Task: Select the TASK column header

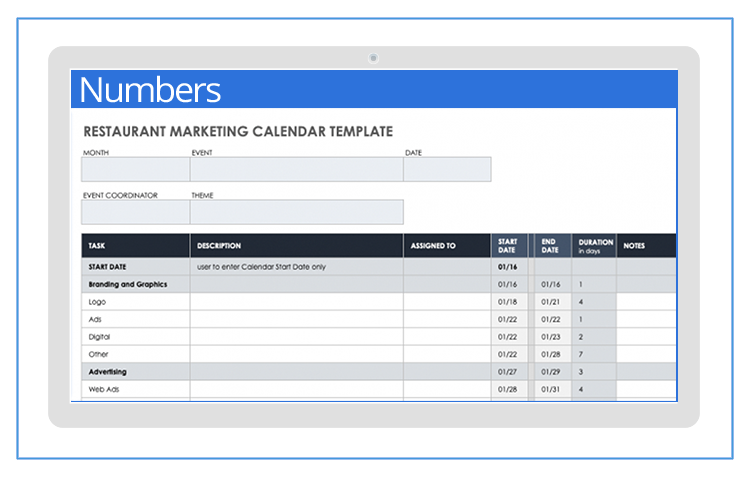Action: (x=135, y=246)
